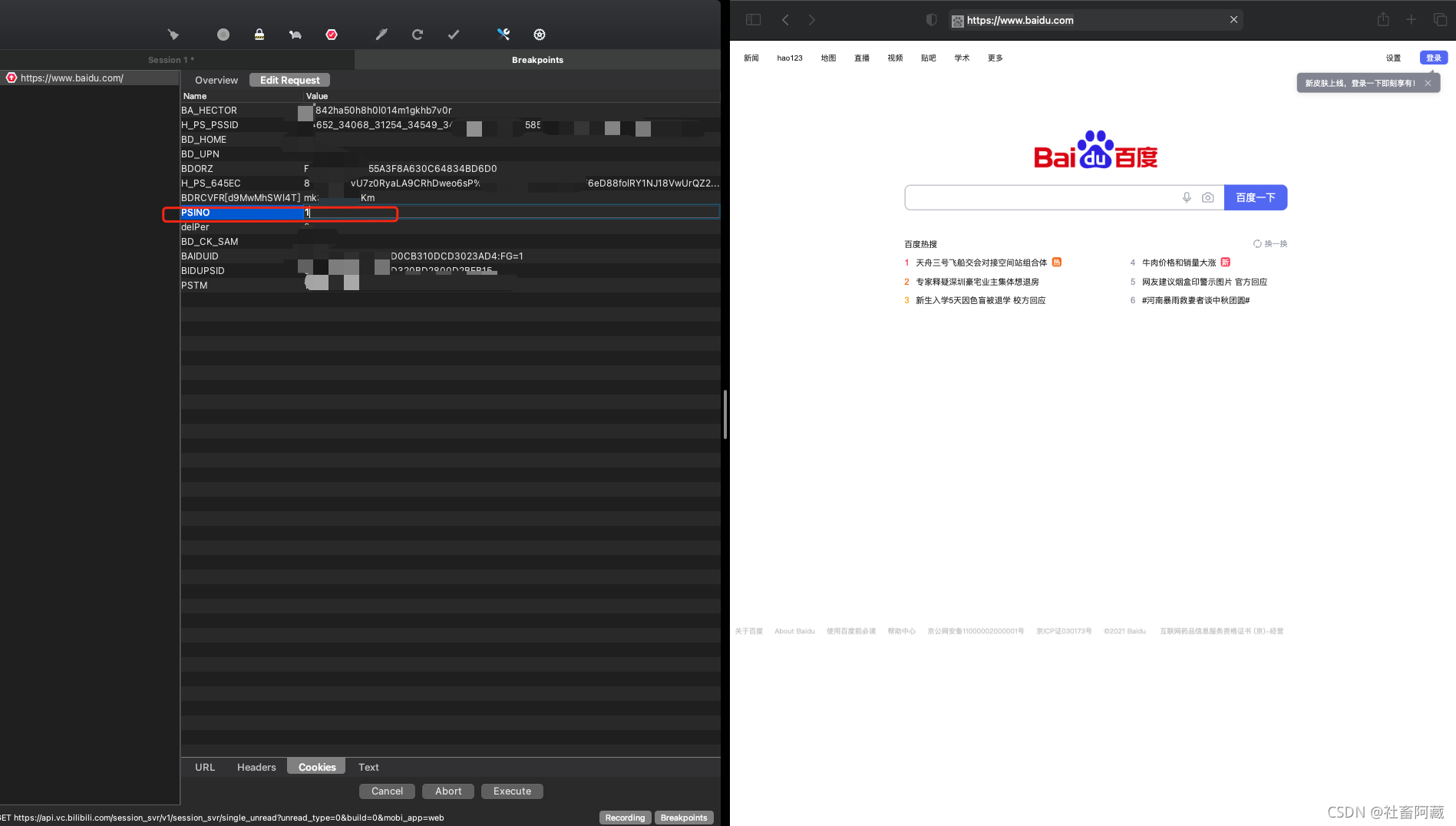This screenshot has height=826, width=1456.
Task: Click the 百度一下 search button
Action: (x=1256, y=197)
